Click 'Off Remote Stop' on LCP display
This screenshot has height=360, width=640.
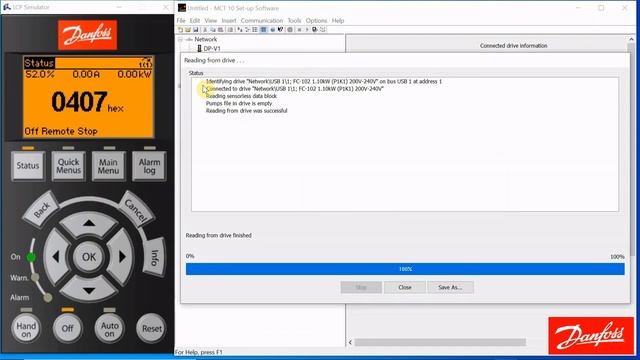click(x=61, y=131)
